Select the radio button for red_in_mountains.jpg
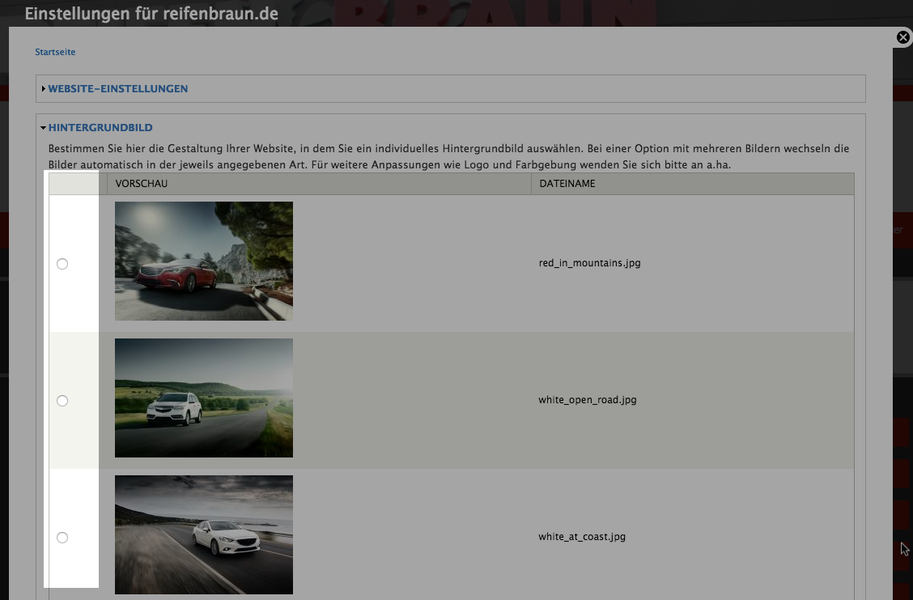This screenshot has width=913, height=600. click(62, 264)
